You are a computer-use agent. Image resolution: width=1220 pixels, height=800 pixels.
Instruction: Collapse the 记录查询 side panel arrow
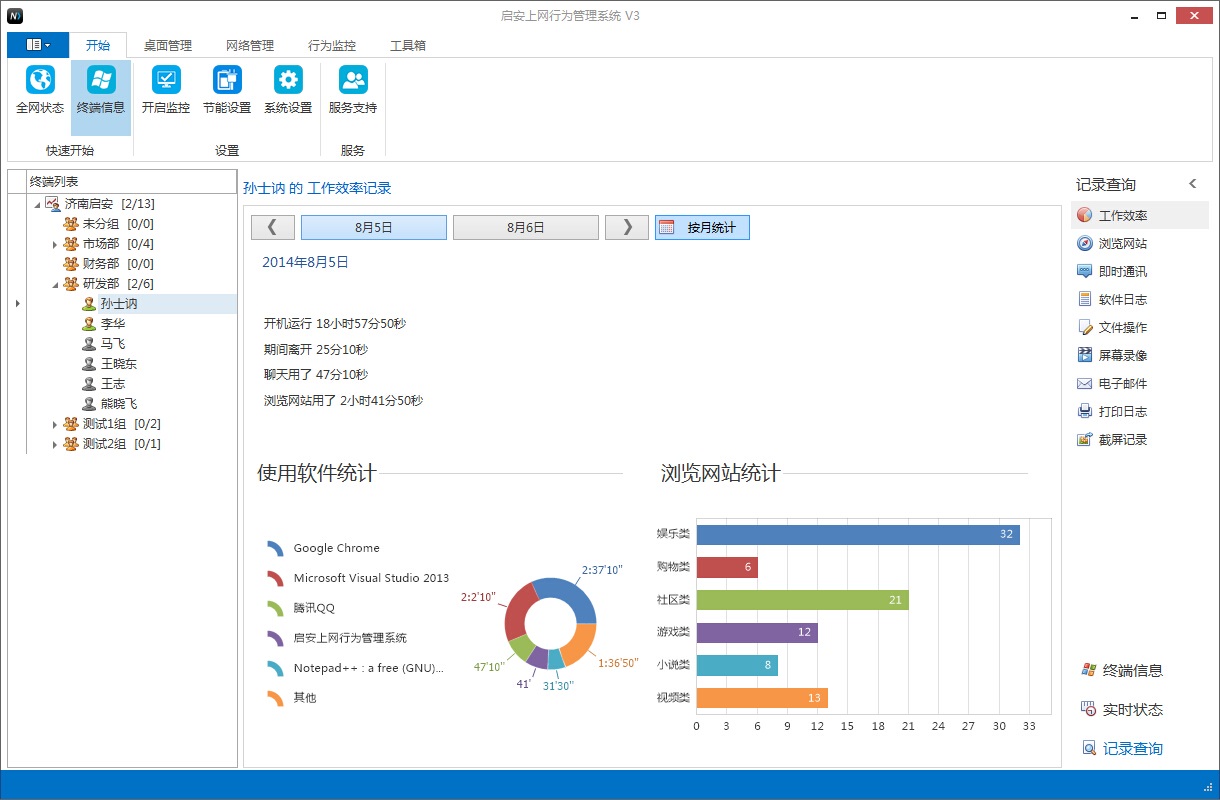(1192, 184)
